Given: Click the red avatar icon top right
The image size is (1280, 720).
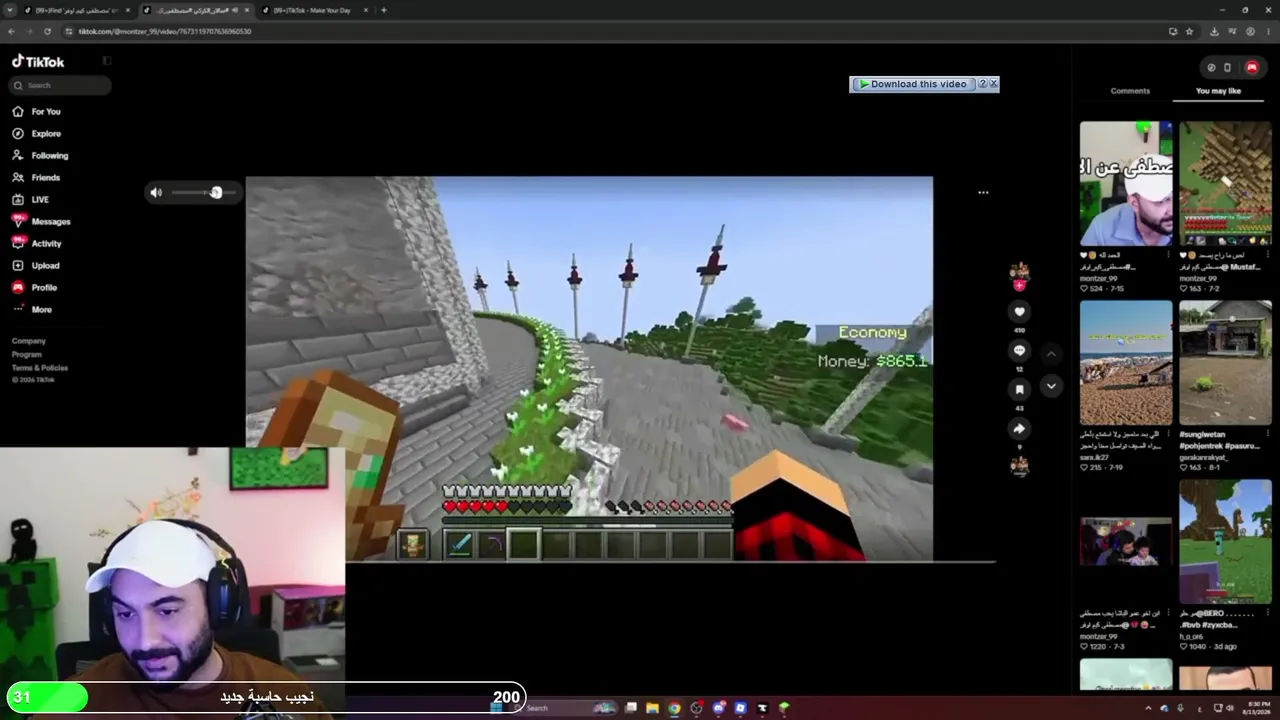Looking at the screenshot, I should (1252, 68).
